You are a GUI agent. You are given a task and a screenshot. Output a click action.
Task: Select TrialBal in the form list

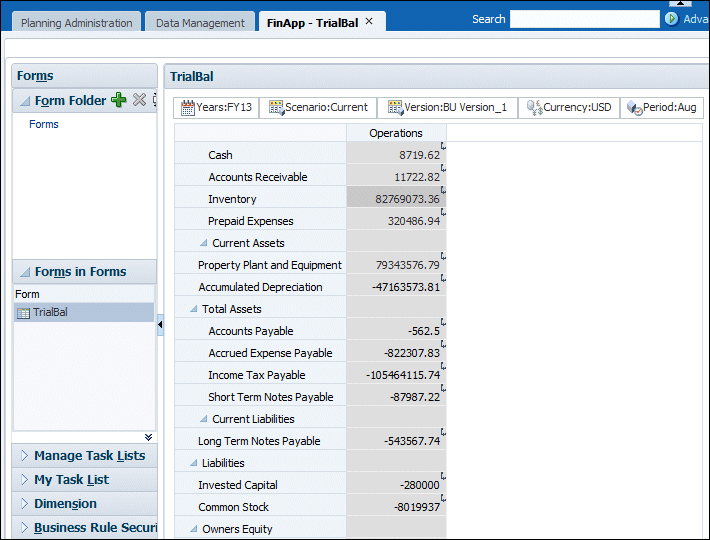(x=84, y=312)
